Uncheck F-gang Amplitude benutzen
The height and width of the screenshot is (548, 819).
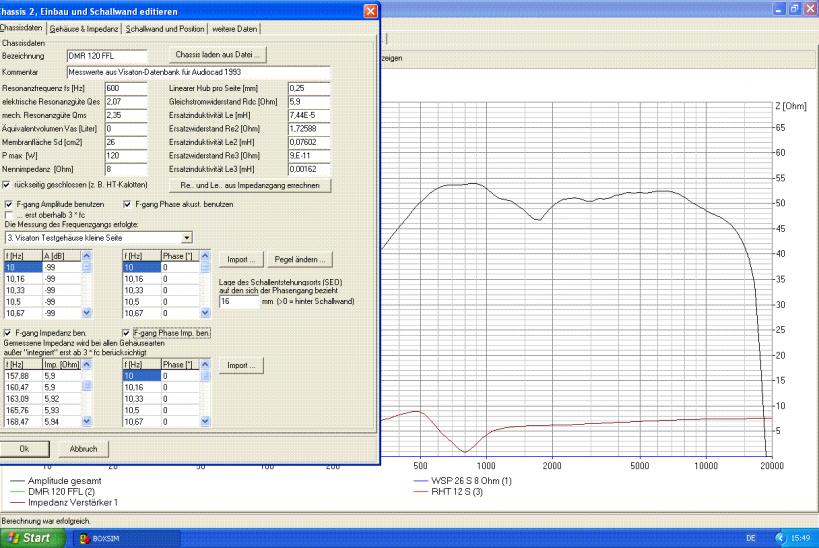coord(8,204)
